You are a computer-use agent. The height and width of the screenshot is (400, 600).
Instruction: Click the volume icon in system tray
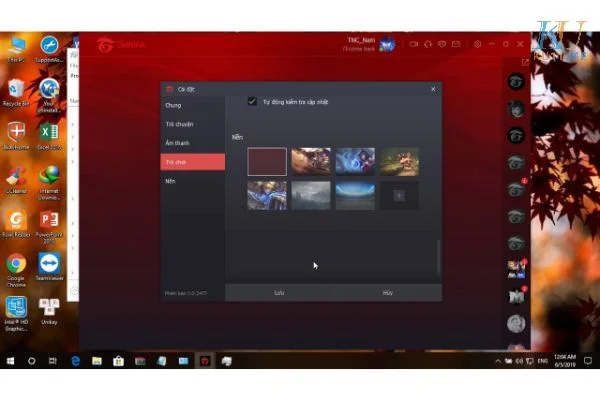pos(519,361)
